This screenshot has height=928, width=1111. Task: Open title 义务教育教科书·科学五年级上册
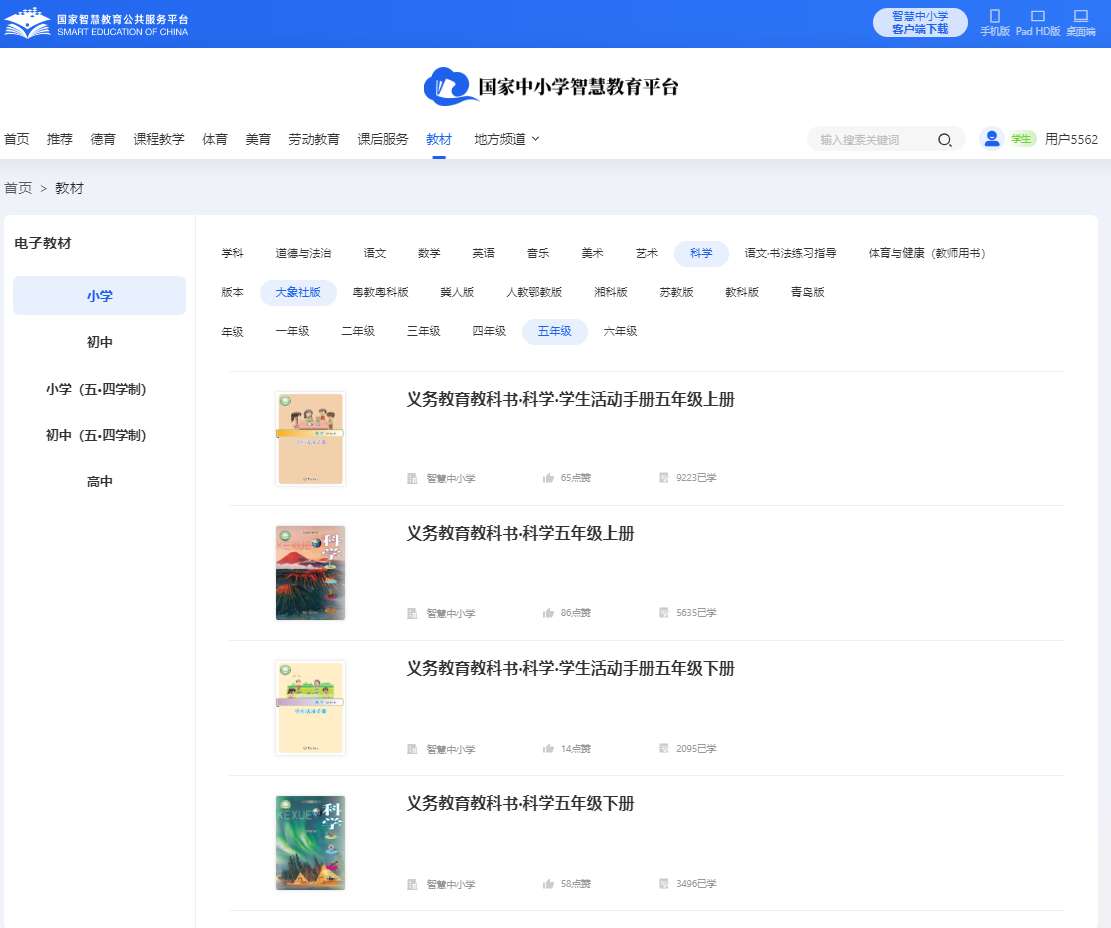[520, 533]
